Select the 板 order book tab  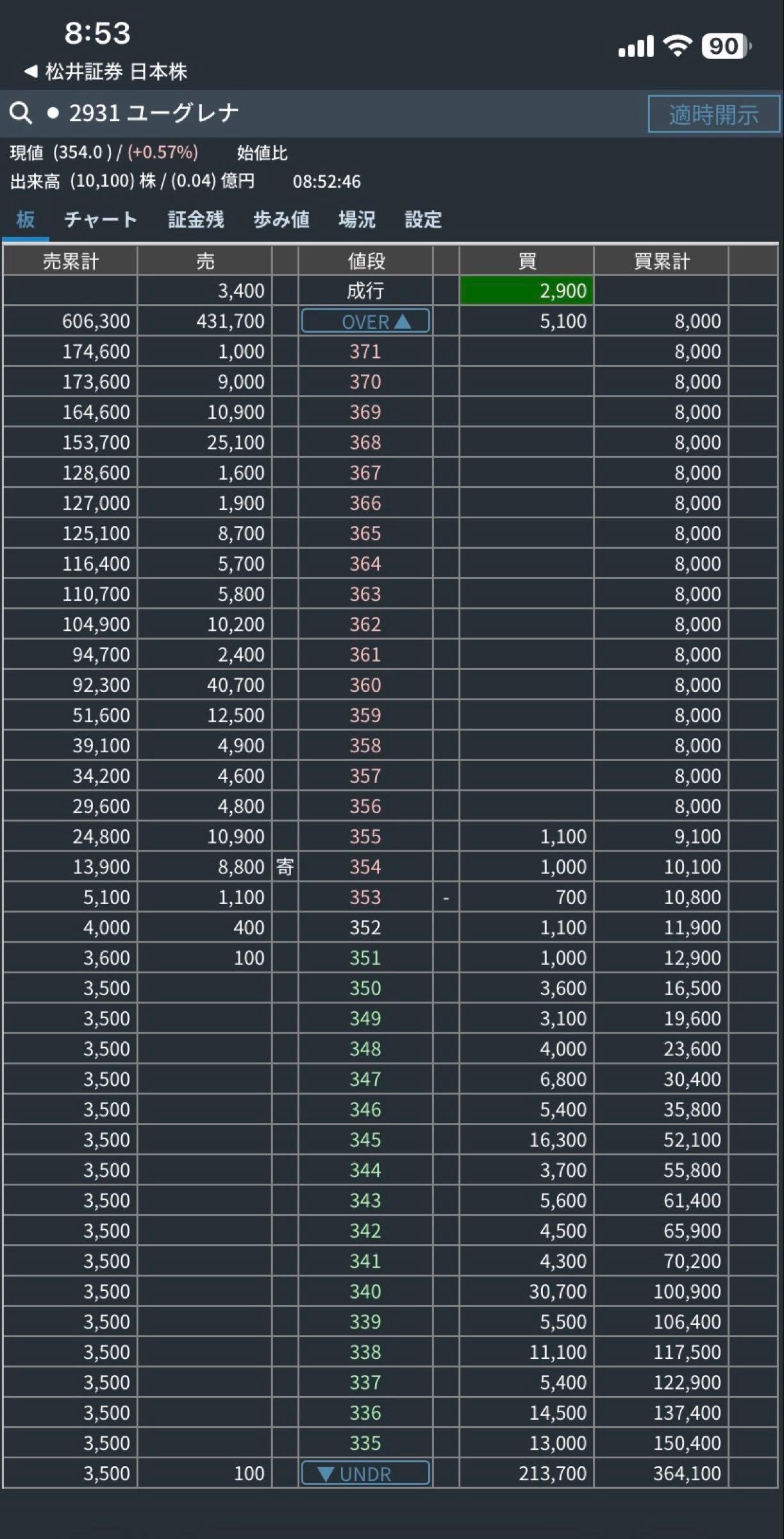pyautogui.click(x=26, y=220)
